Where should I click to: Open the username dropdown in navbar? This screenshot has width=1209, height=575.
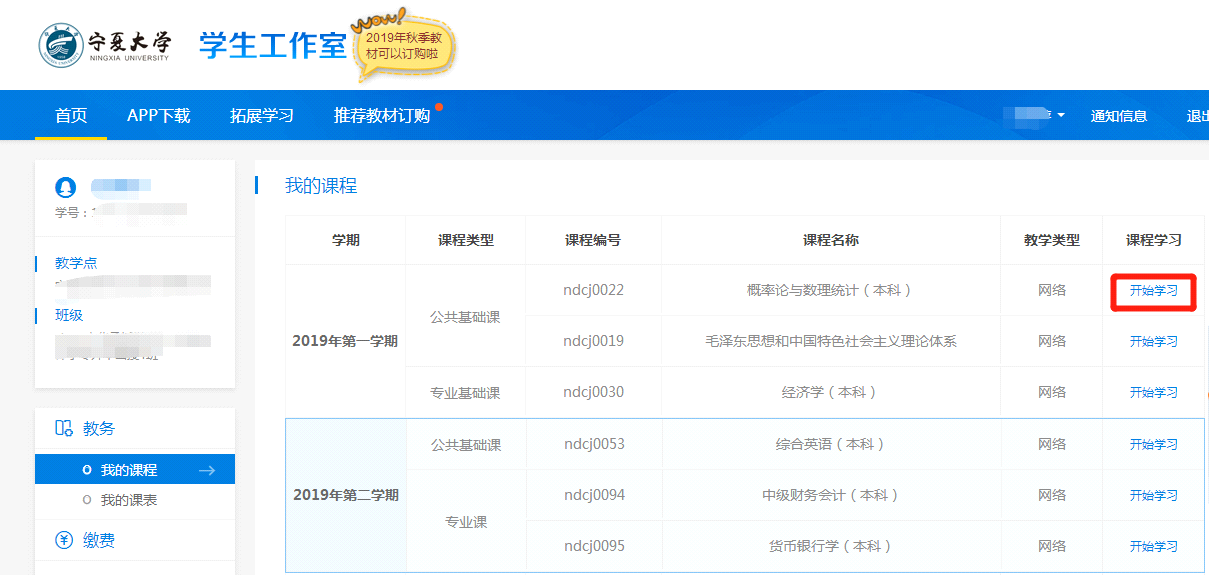click(x=1039, y=116)
